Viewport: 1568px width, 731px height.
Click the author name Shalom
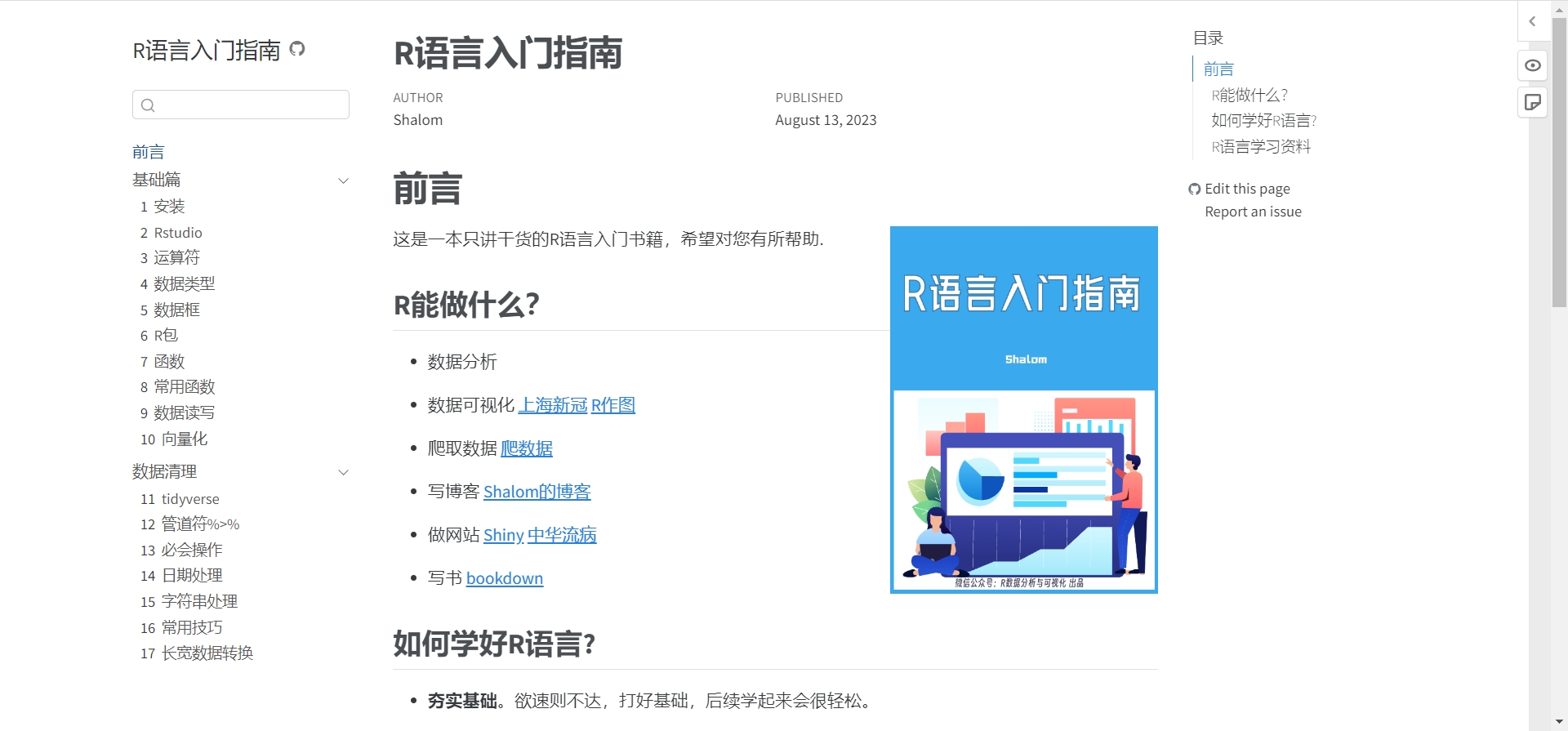(418, 120)
